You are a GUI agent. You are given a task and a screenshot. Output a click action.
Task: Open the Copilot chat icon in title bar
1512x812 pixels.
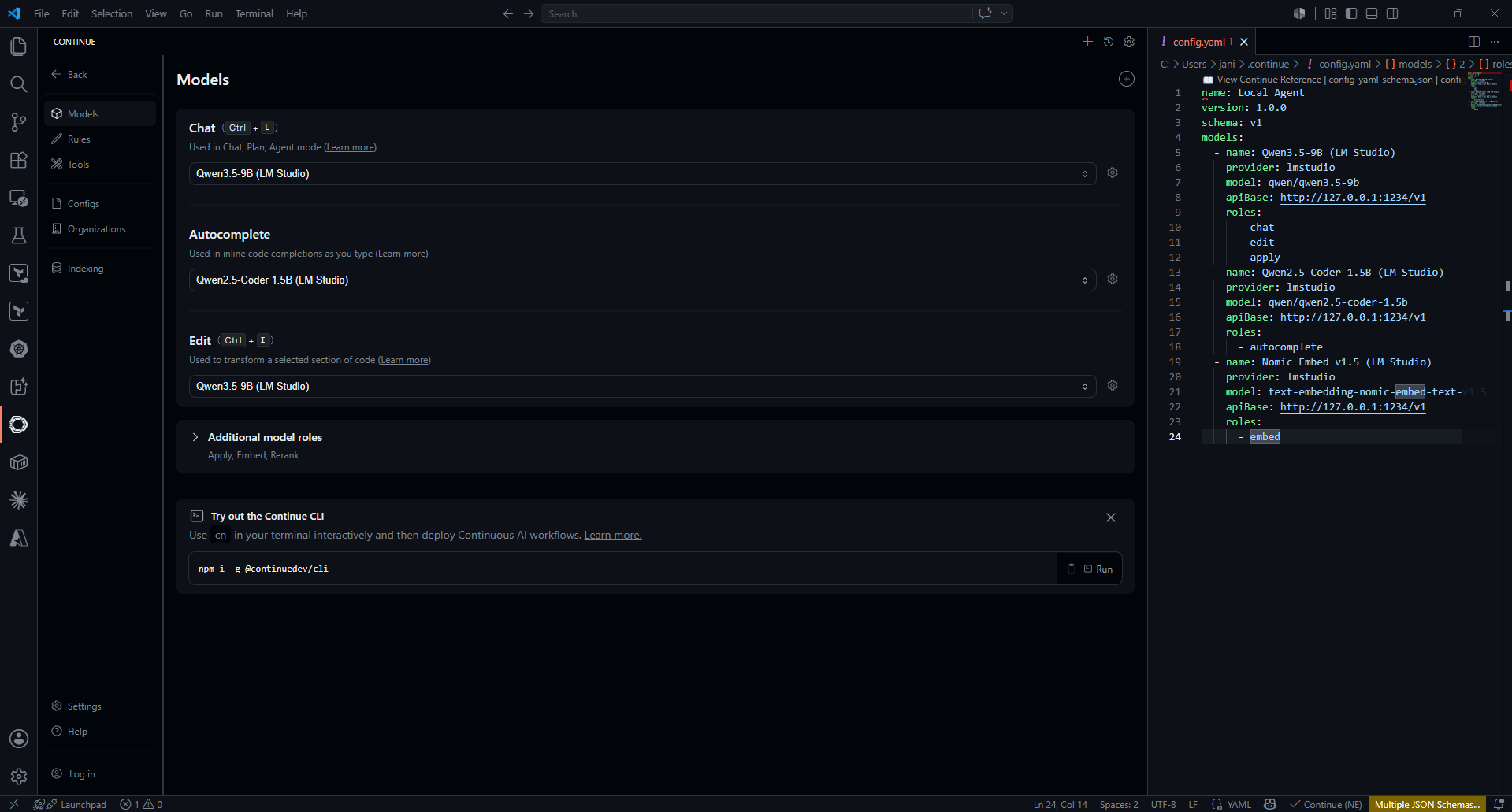point(985,13)
